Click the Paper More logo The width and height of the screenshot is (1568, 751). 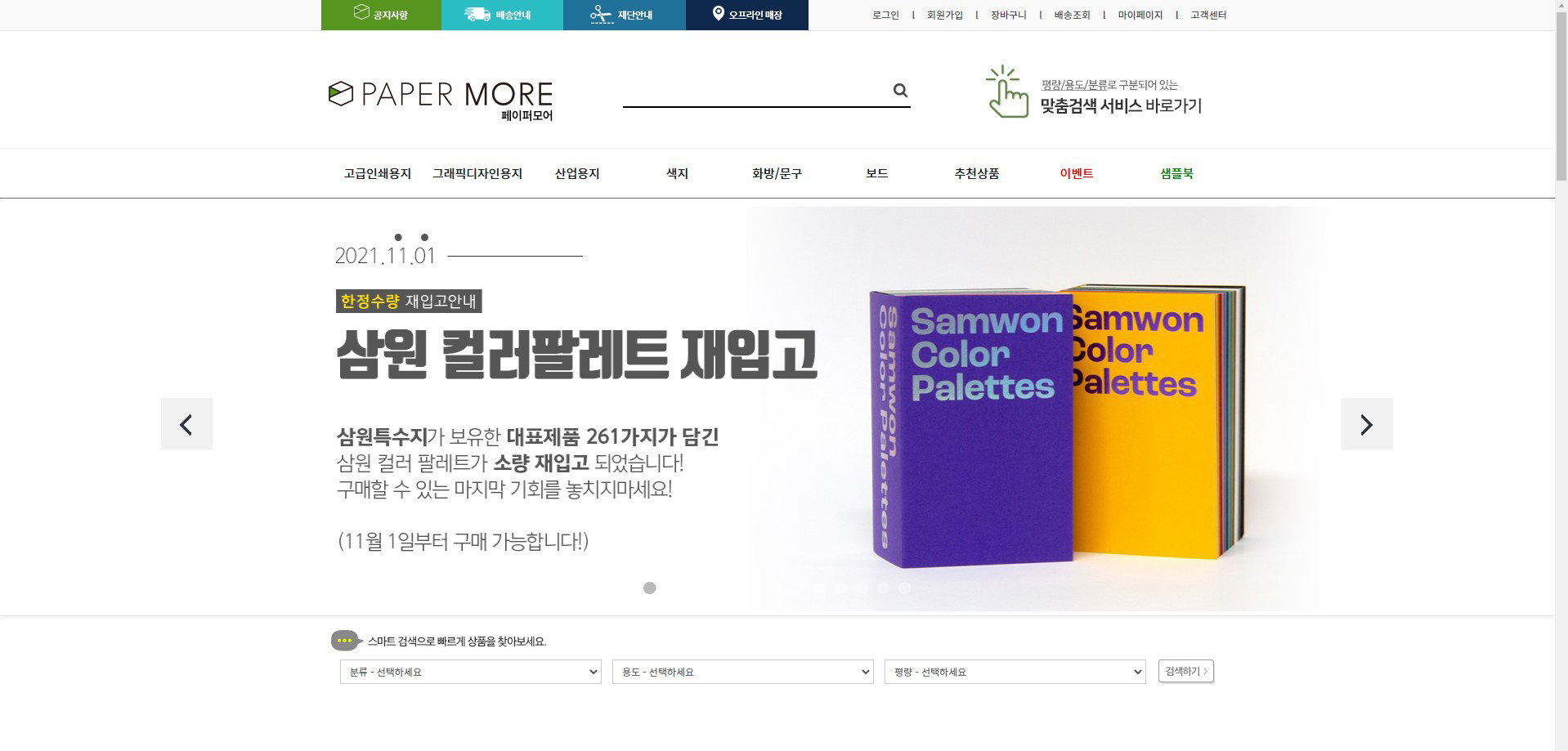(441, 100)
